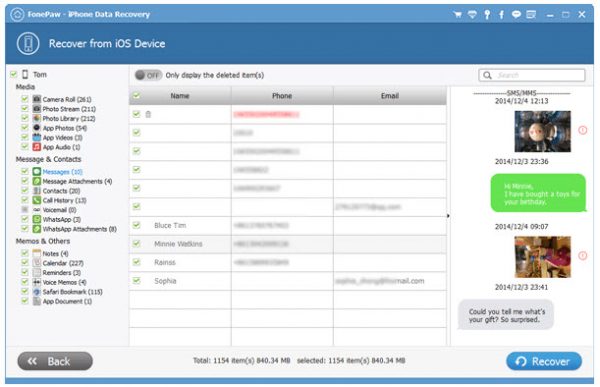Click the Wi-Fi signal icon in title bar
Viewport: 600px width, 387px height.
coord(472,15)
